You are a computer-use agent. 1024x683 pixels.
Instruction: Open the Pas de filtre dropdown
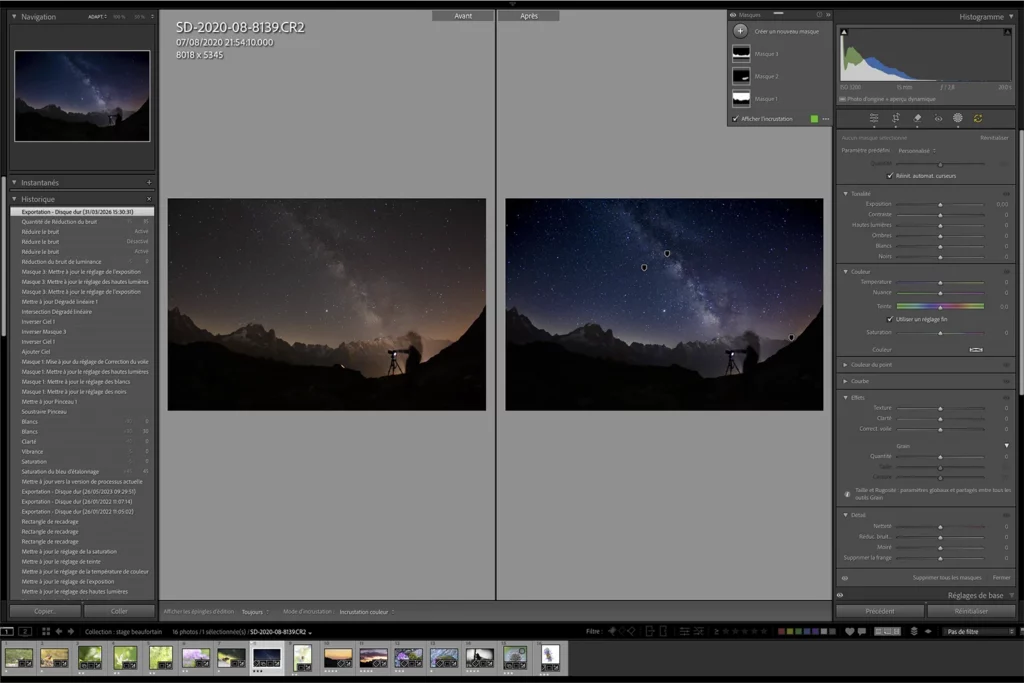tap(978, 631)
